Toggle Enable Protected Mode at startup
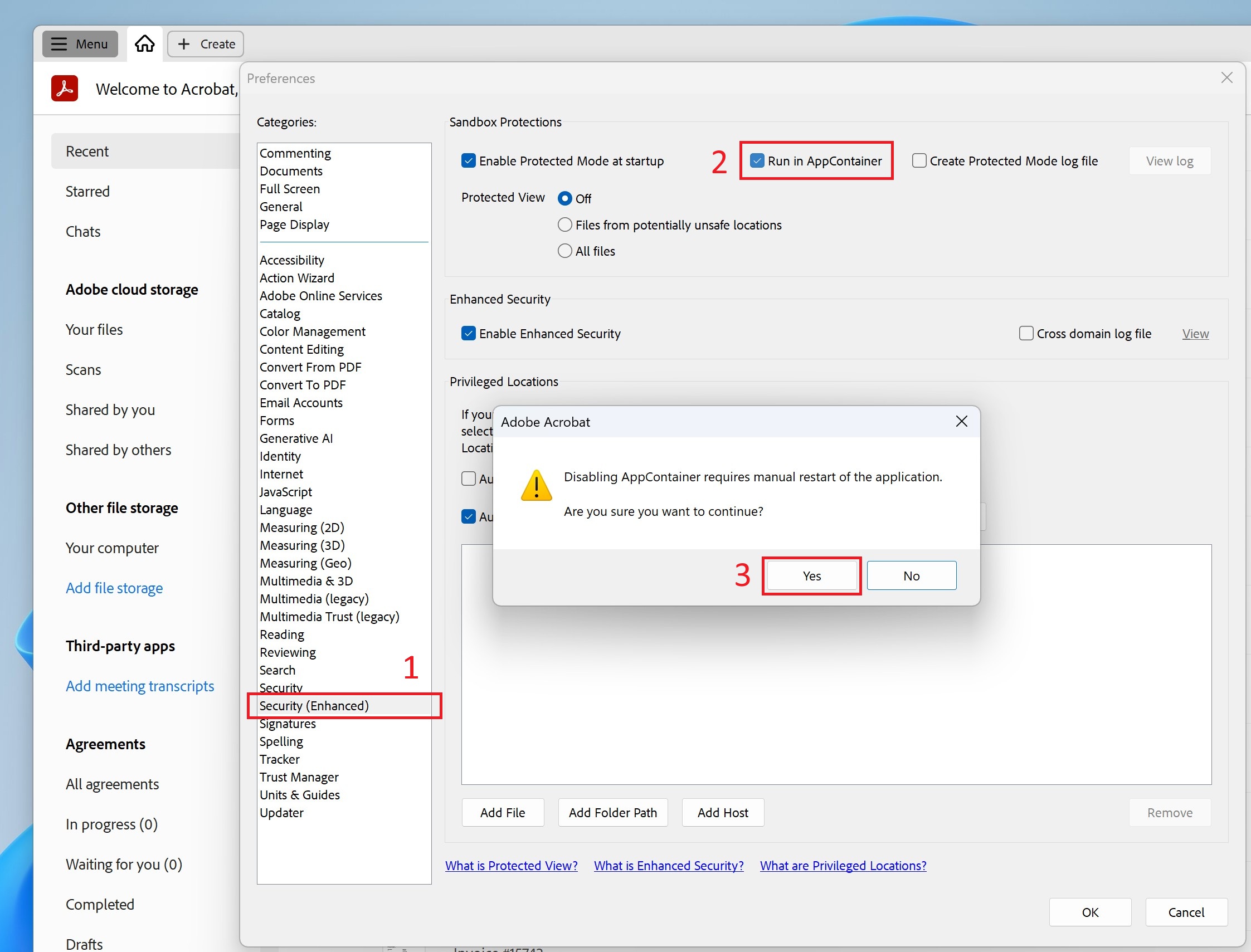 pos(468,161)
